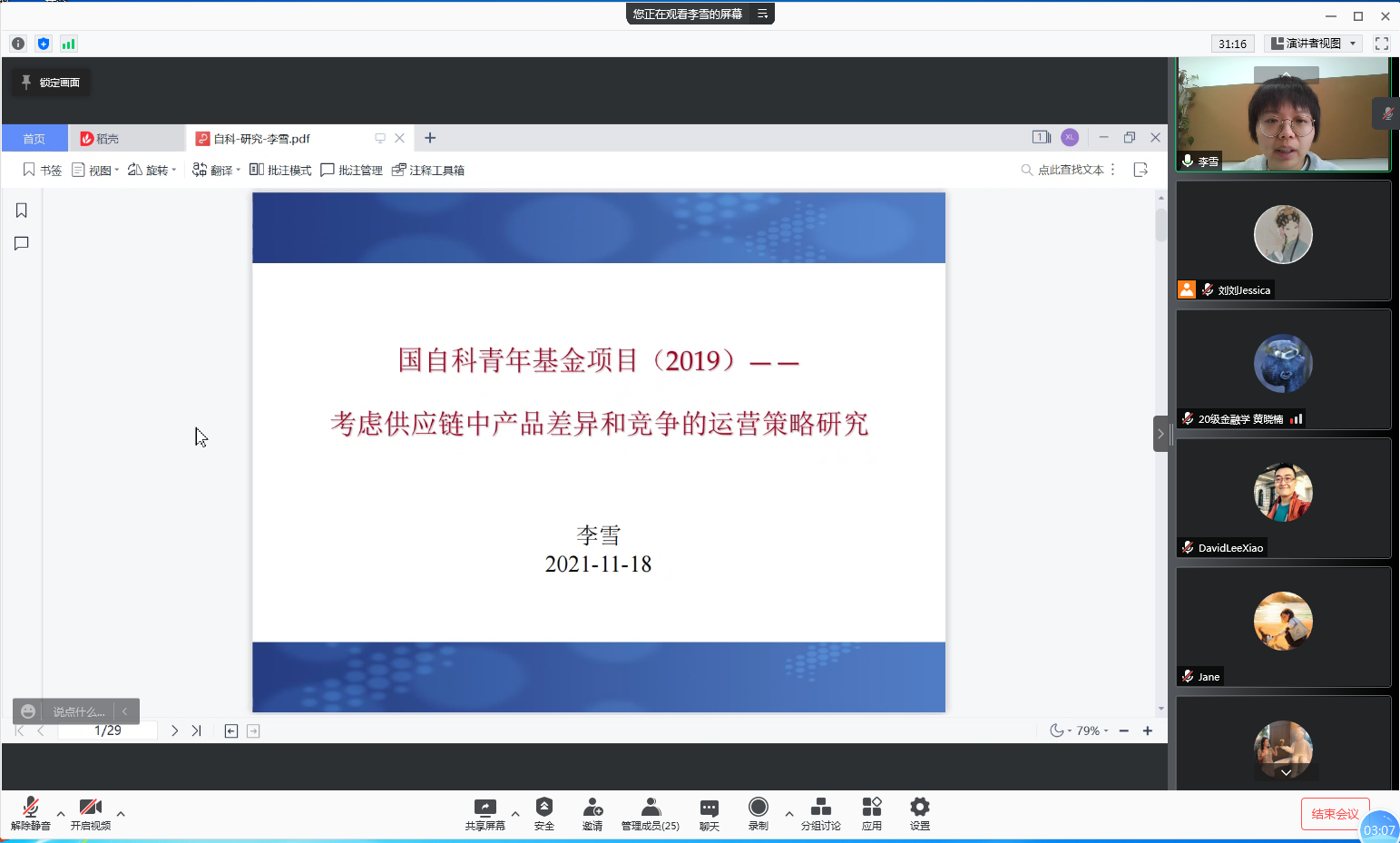
Task: Select the 稻壳 tab
Action: (100, 139)
